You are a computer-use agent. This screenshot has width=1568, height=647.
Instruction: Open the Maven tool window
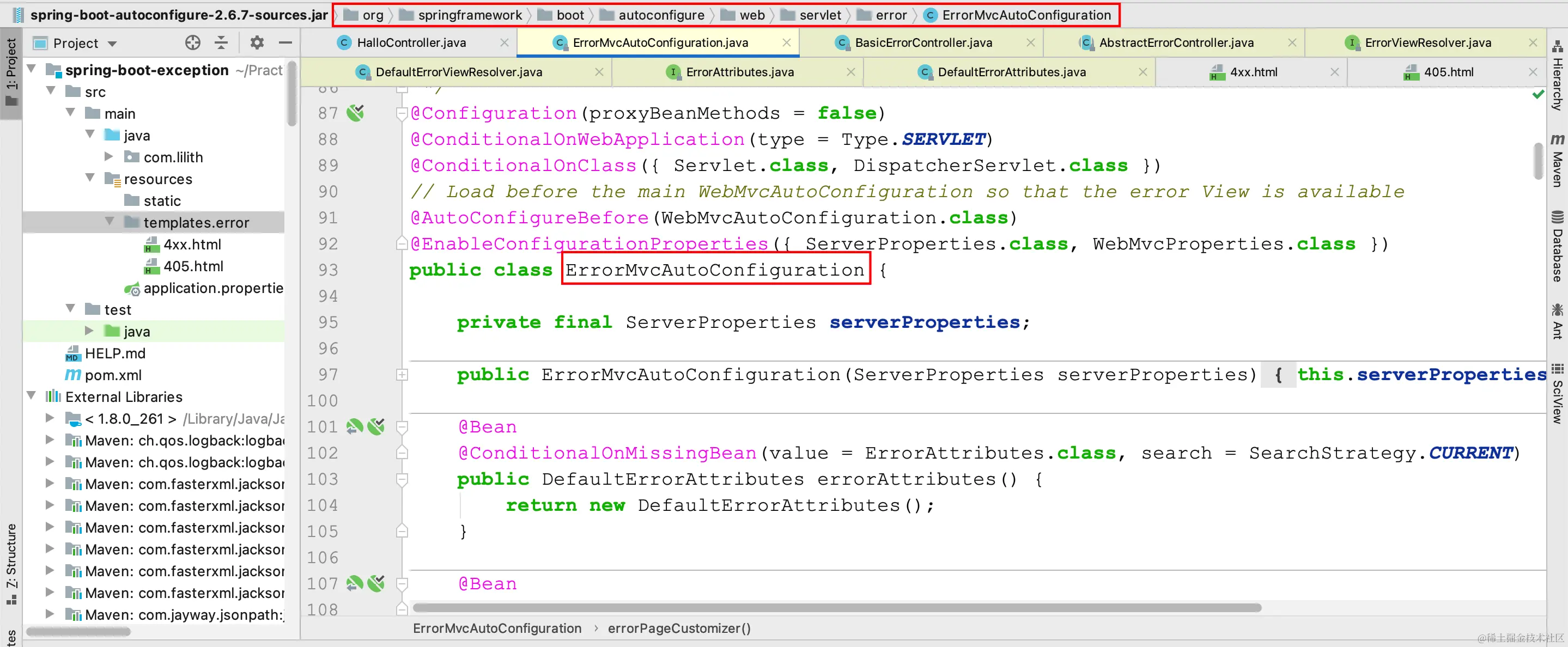[x=1557, y=160]
